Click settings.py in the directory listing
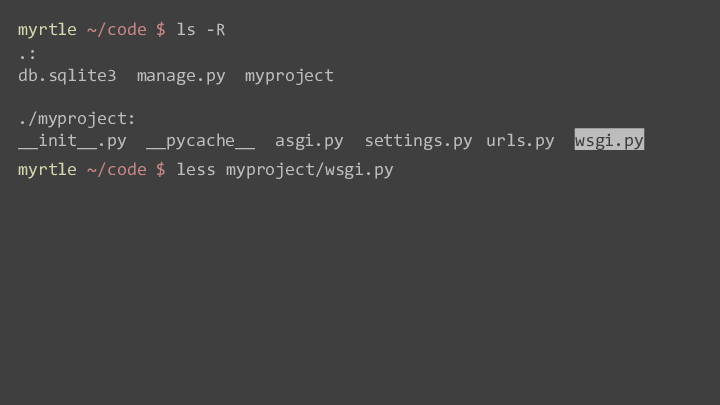 (x=418, y=141)
